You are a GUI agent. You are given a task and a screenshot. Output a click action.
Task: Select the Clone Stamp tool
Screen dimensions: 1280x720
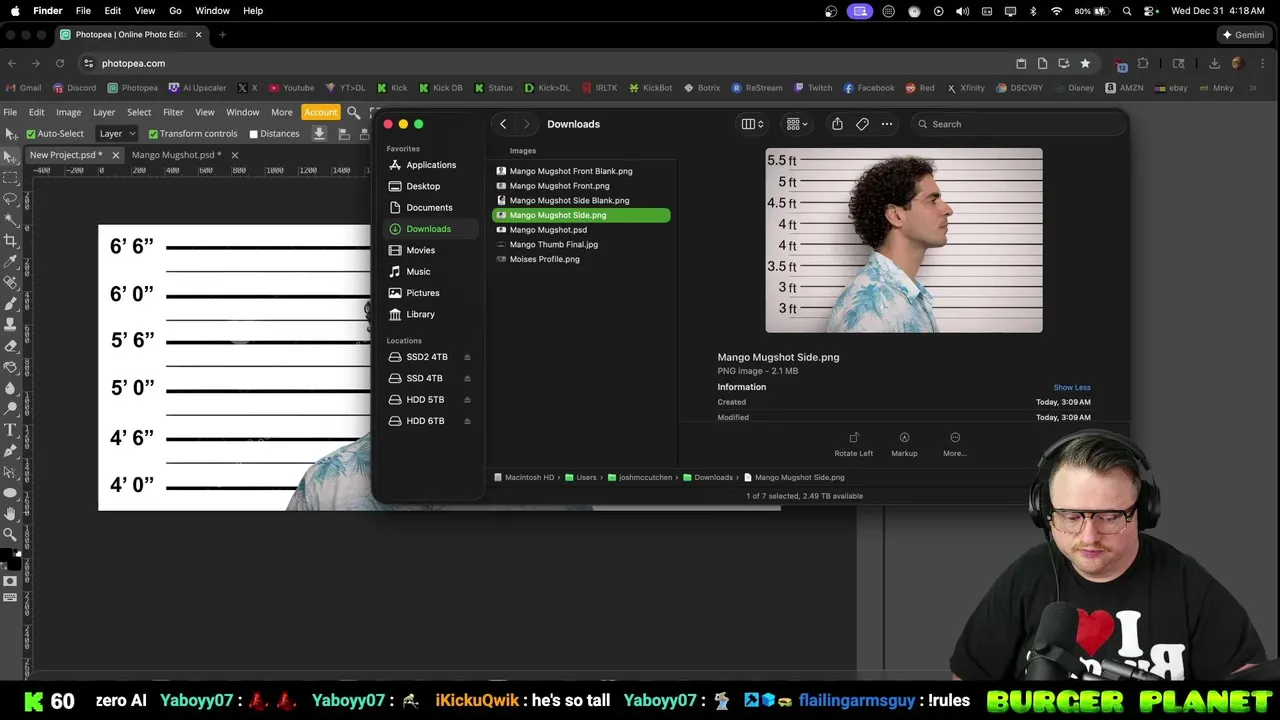[x=10, y=325]
